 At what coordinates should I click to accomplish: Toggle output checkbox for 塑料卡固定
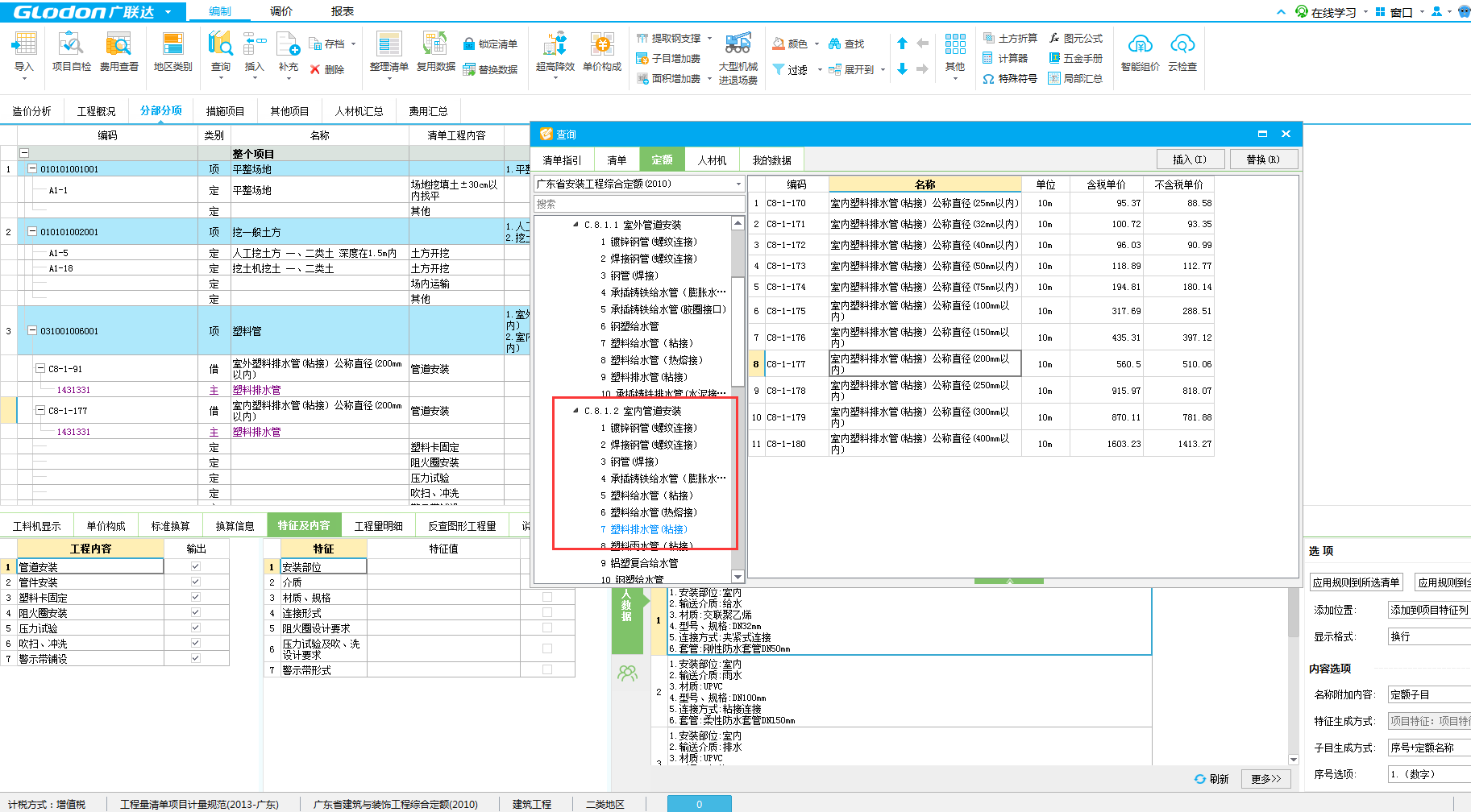[195, 597]
